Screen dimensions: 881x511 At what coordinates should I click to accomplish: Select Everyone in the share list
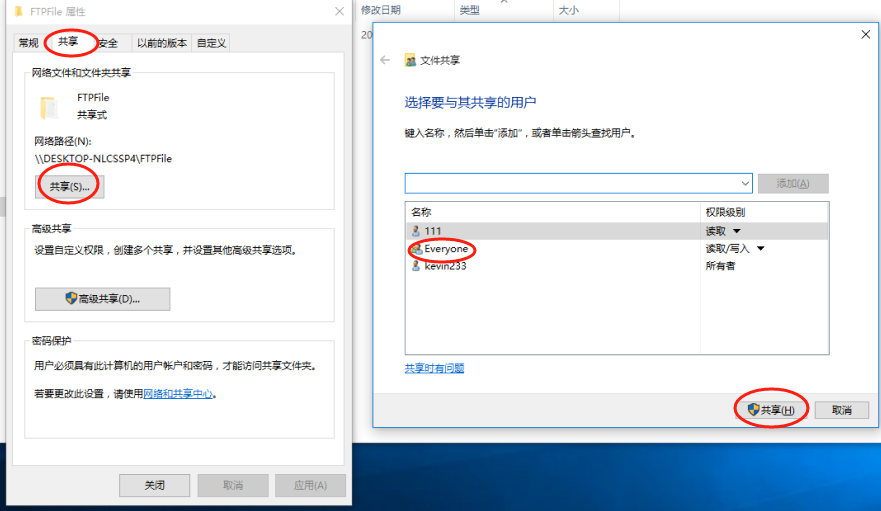point(616,248)
